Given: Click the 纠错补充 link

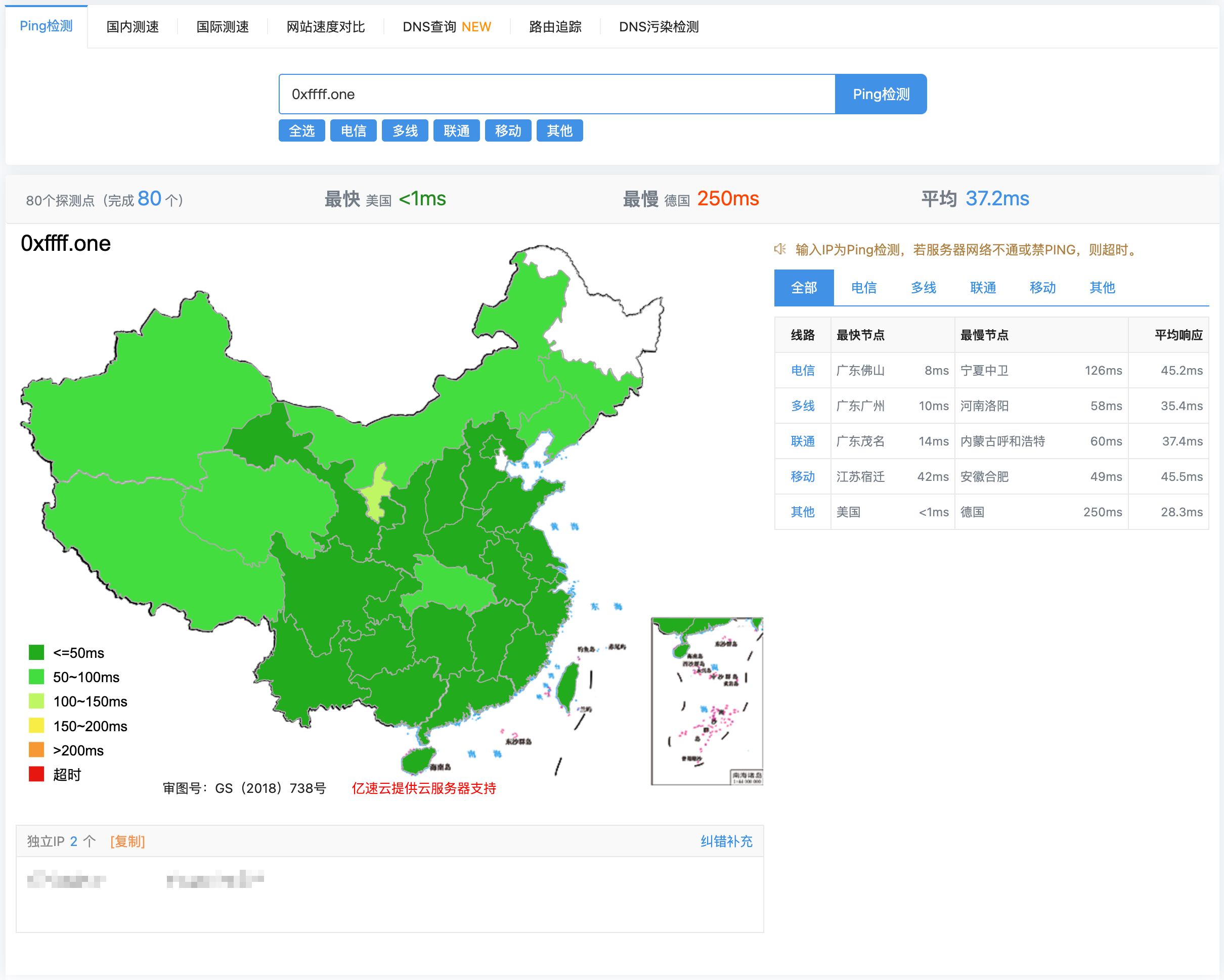Looking at the screenshot, I should click(726, 841).
